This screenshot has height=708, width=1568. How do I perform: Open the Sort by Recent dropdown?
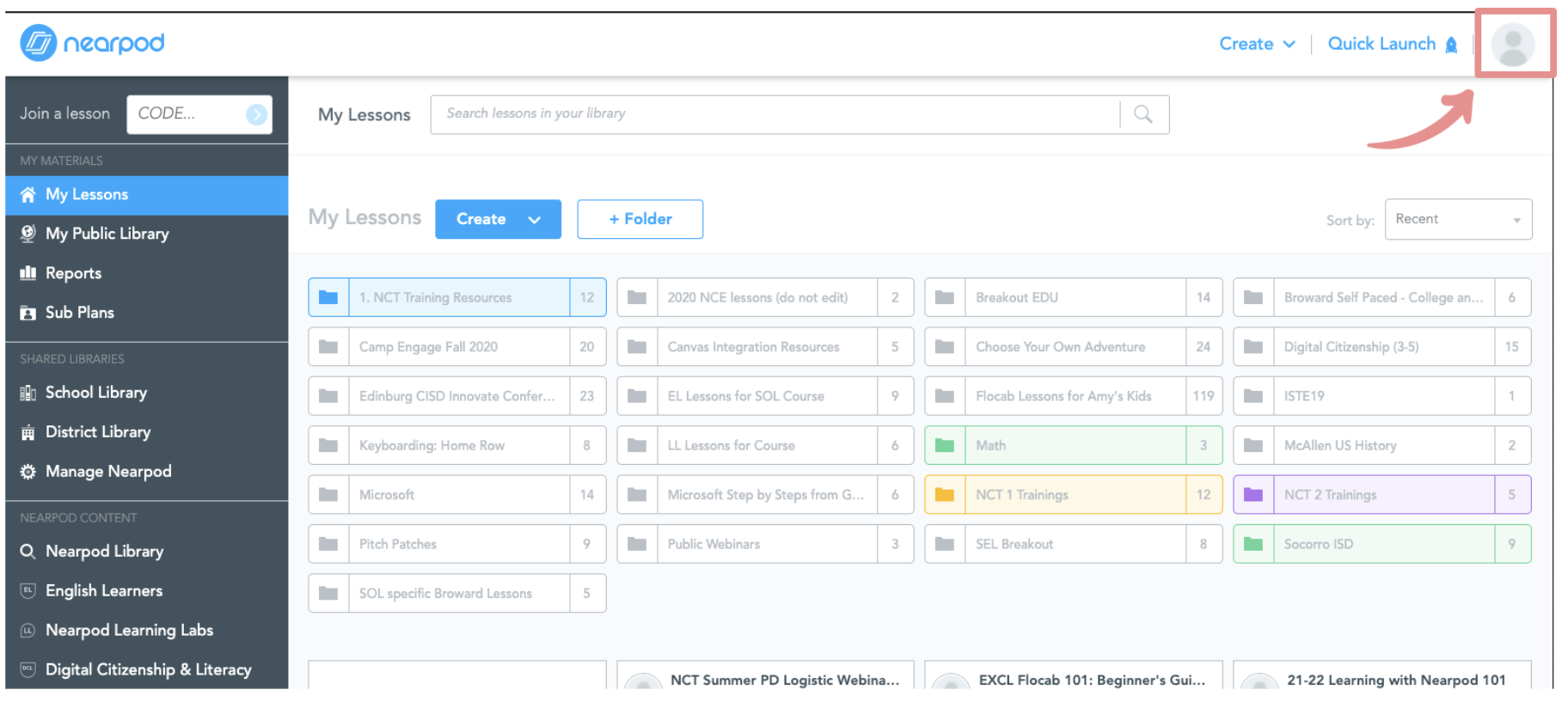(x=1457, y=219)
